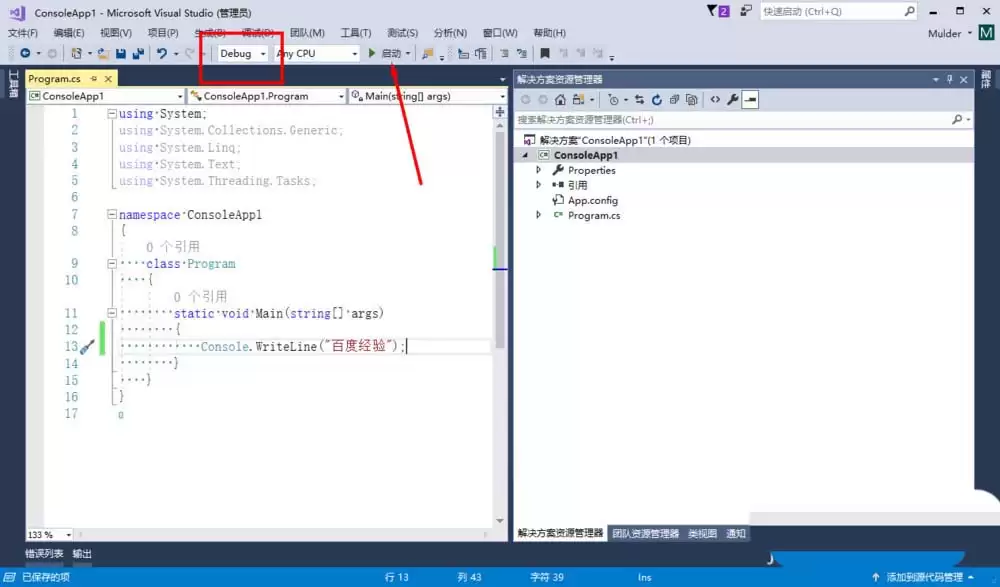Expand the Properties node under ConsoleApp1
This screenshot has height=587, width=1000.
tap(540, 170)
